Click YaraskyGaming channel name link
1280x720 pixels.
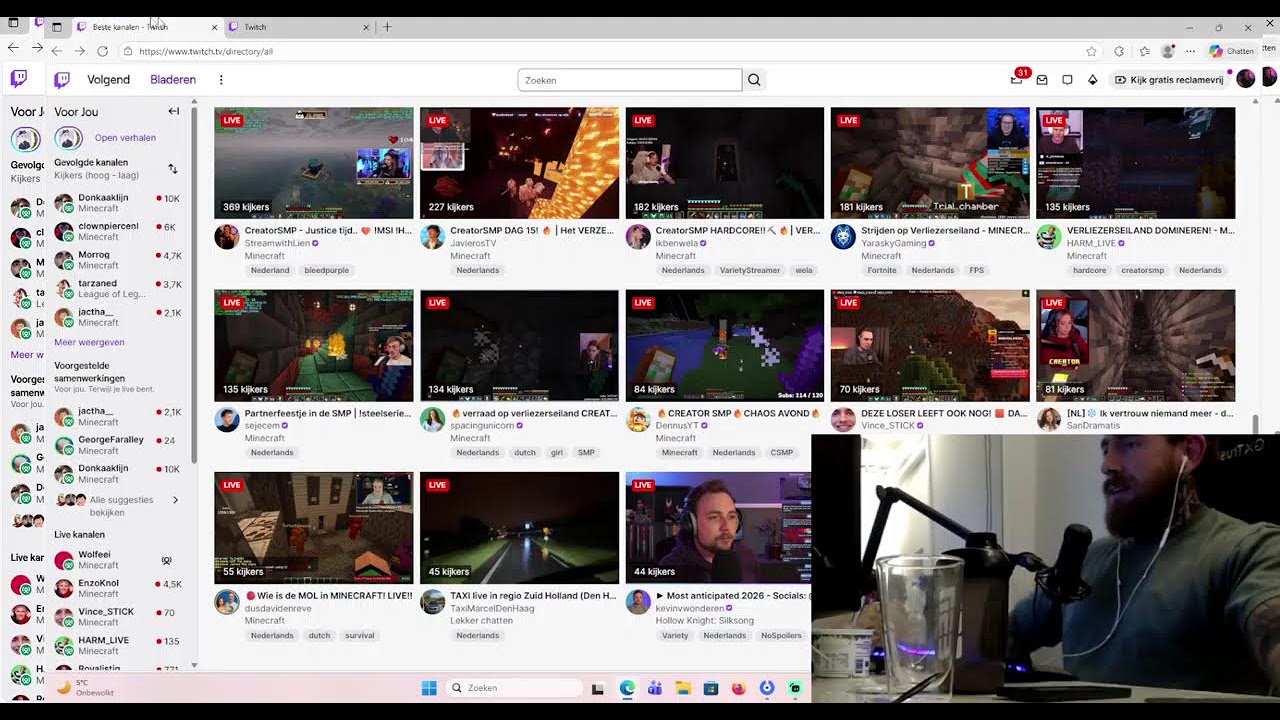coord(894,243)
